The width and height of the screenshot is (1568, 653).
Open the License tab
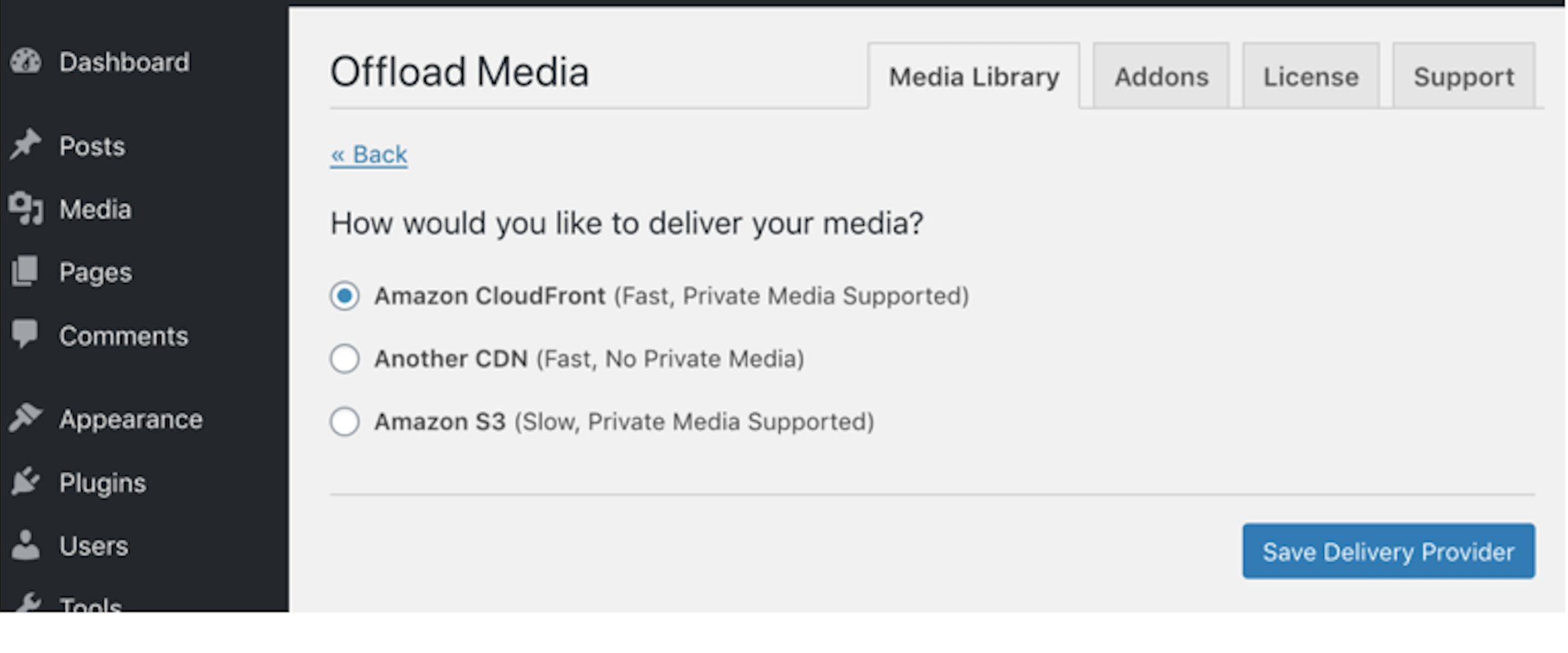1311,77
